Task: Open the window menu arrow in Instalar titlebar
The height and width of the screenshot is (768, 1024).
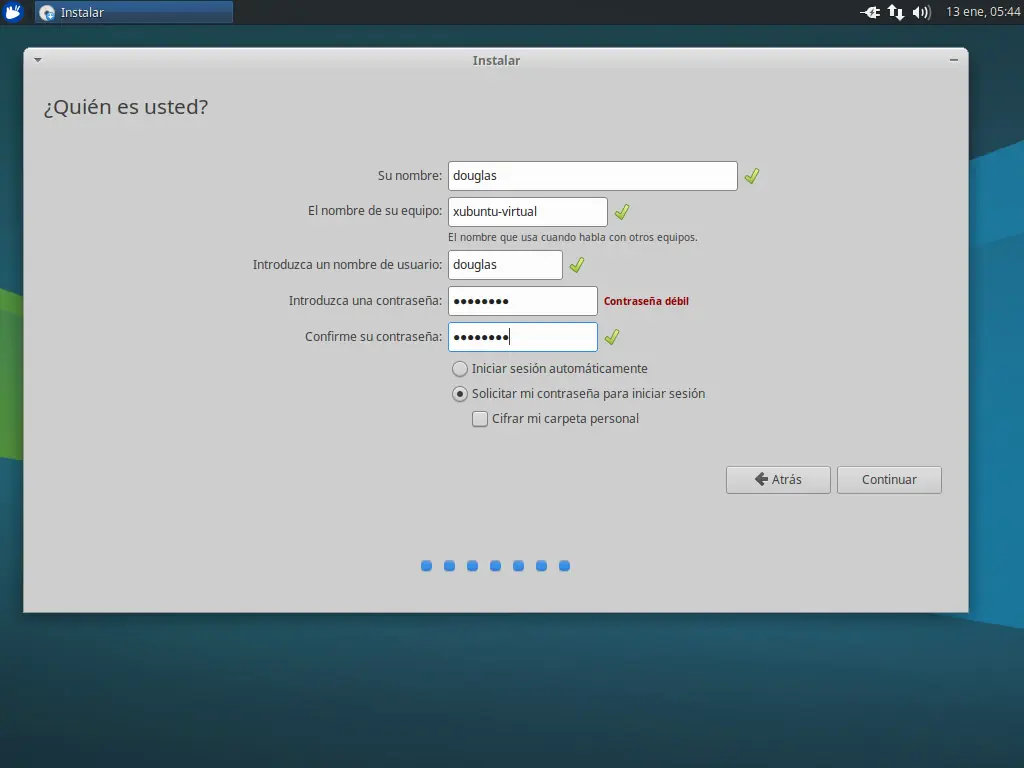Action: pos(38,60)
